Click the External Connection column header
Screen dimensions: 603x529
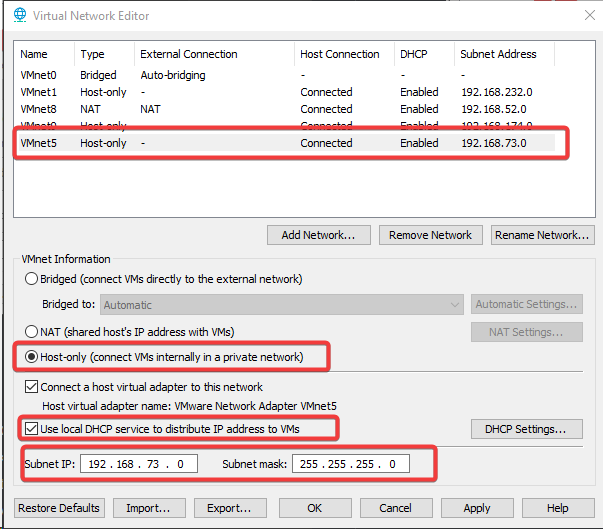pos(215,54)
